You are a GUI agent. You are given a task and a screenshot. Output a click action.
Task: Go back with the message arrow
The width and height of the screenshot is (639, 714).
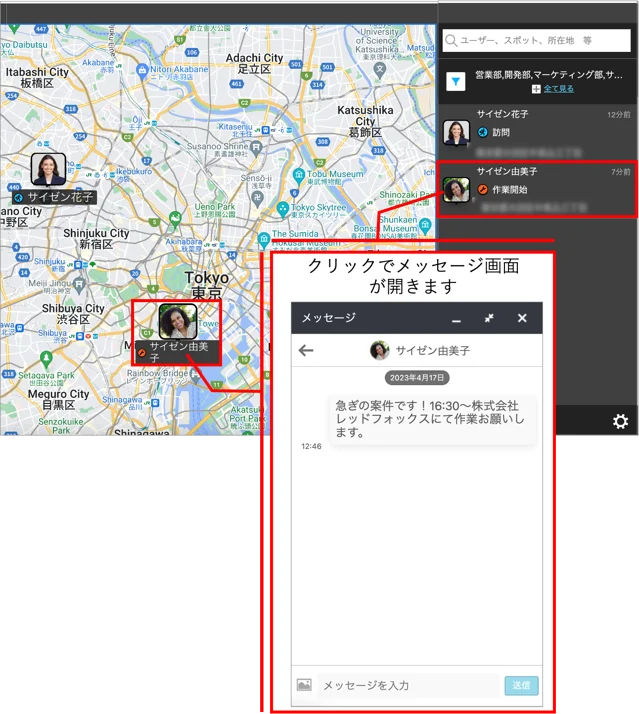point(306,350)
